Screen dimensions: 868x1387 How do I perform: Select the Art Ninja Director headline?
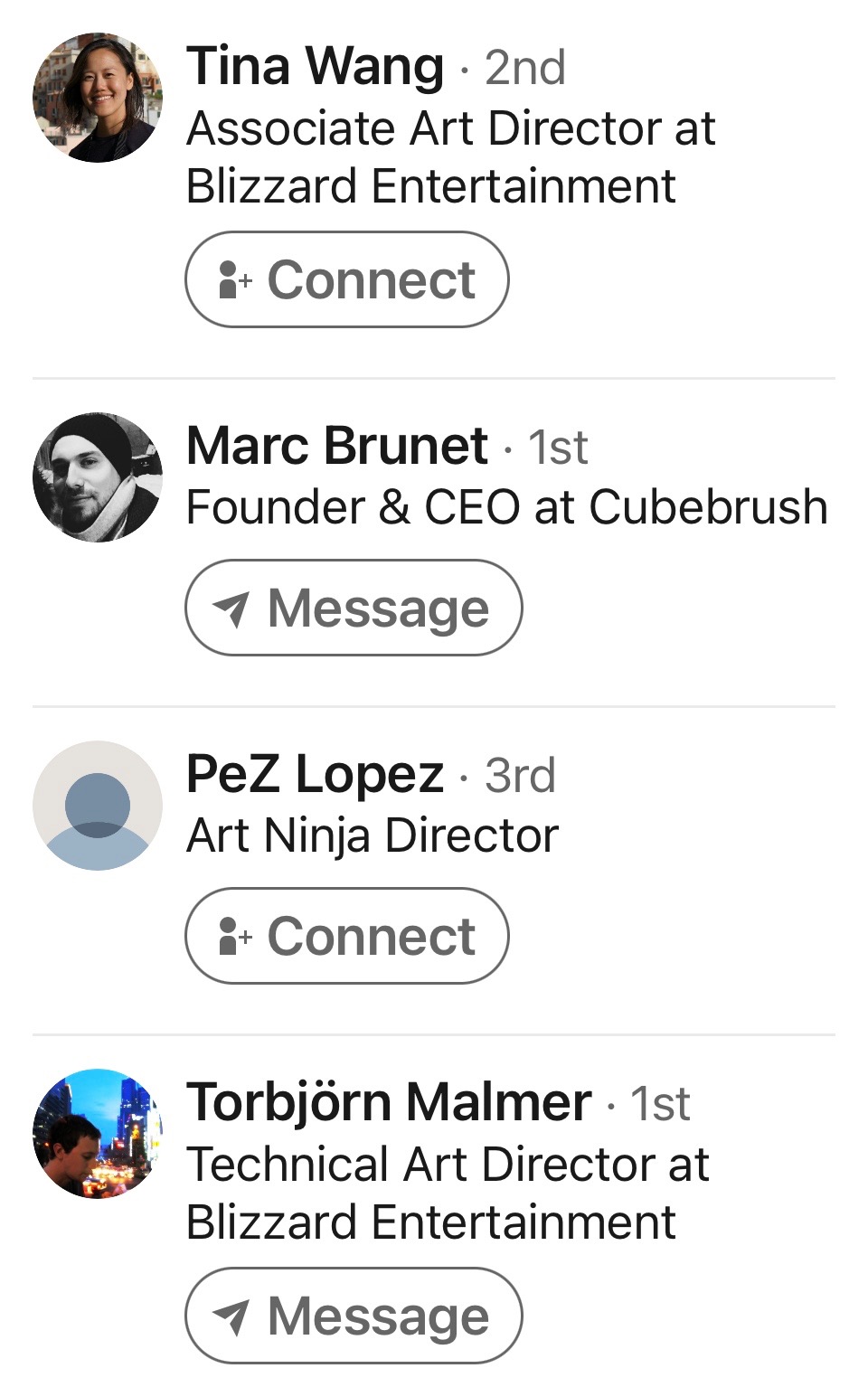point(372,835)
